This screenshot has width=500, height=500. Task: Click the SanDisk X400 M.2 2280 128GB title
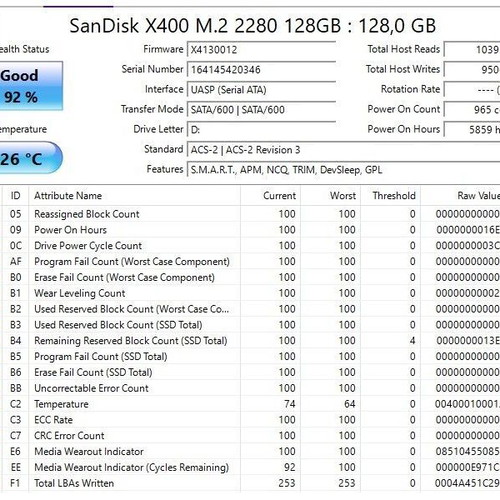pyautogui.click(x=252, y=26)
